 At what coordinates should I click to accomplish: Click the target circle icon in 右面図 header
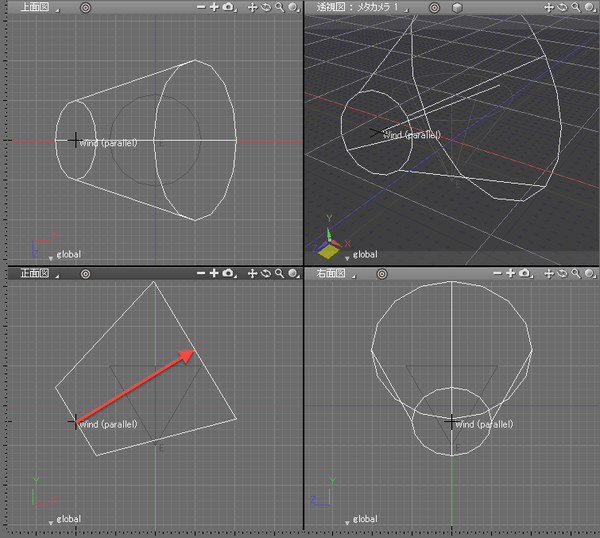(x=382, y=274)
